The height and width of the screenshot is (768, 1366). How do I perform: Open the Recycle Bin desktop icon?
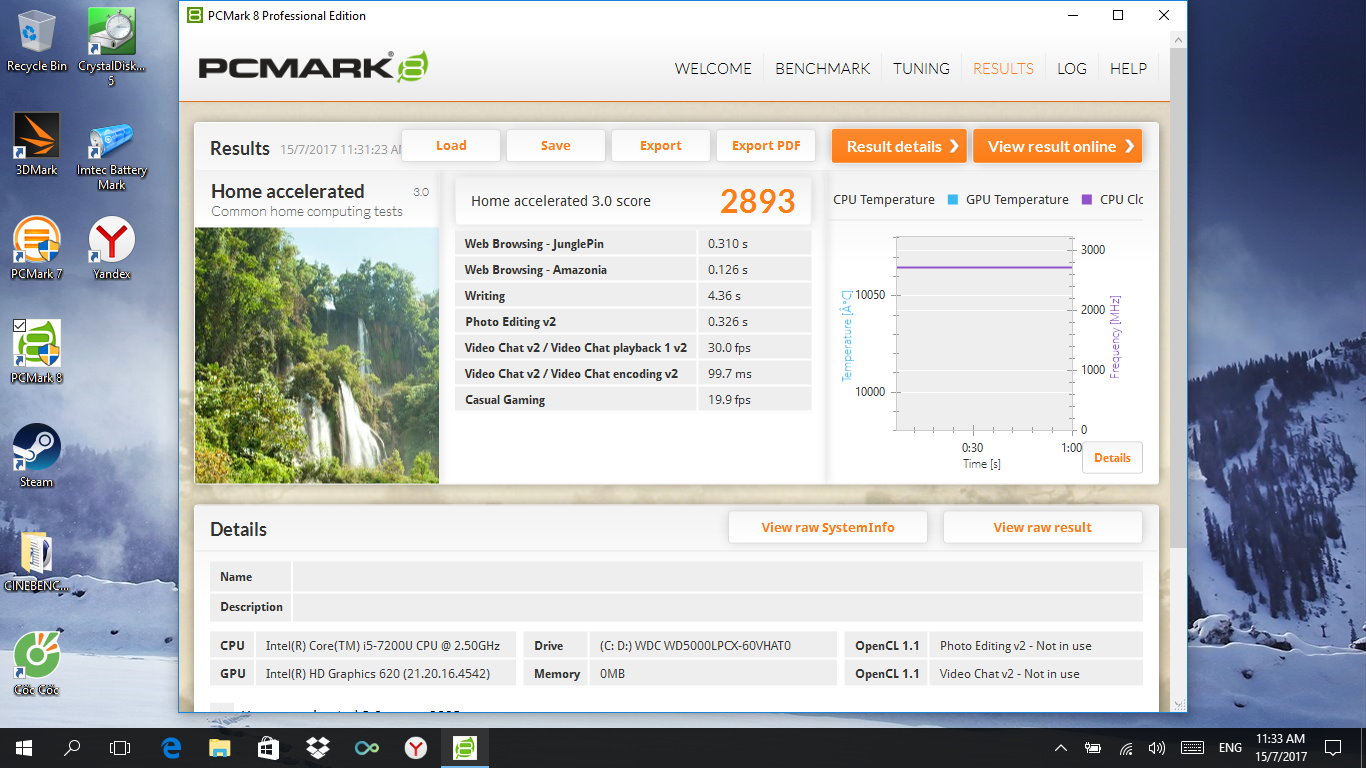coord(37,40)
